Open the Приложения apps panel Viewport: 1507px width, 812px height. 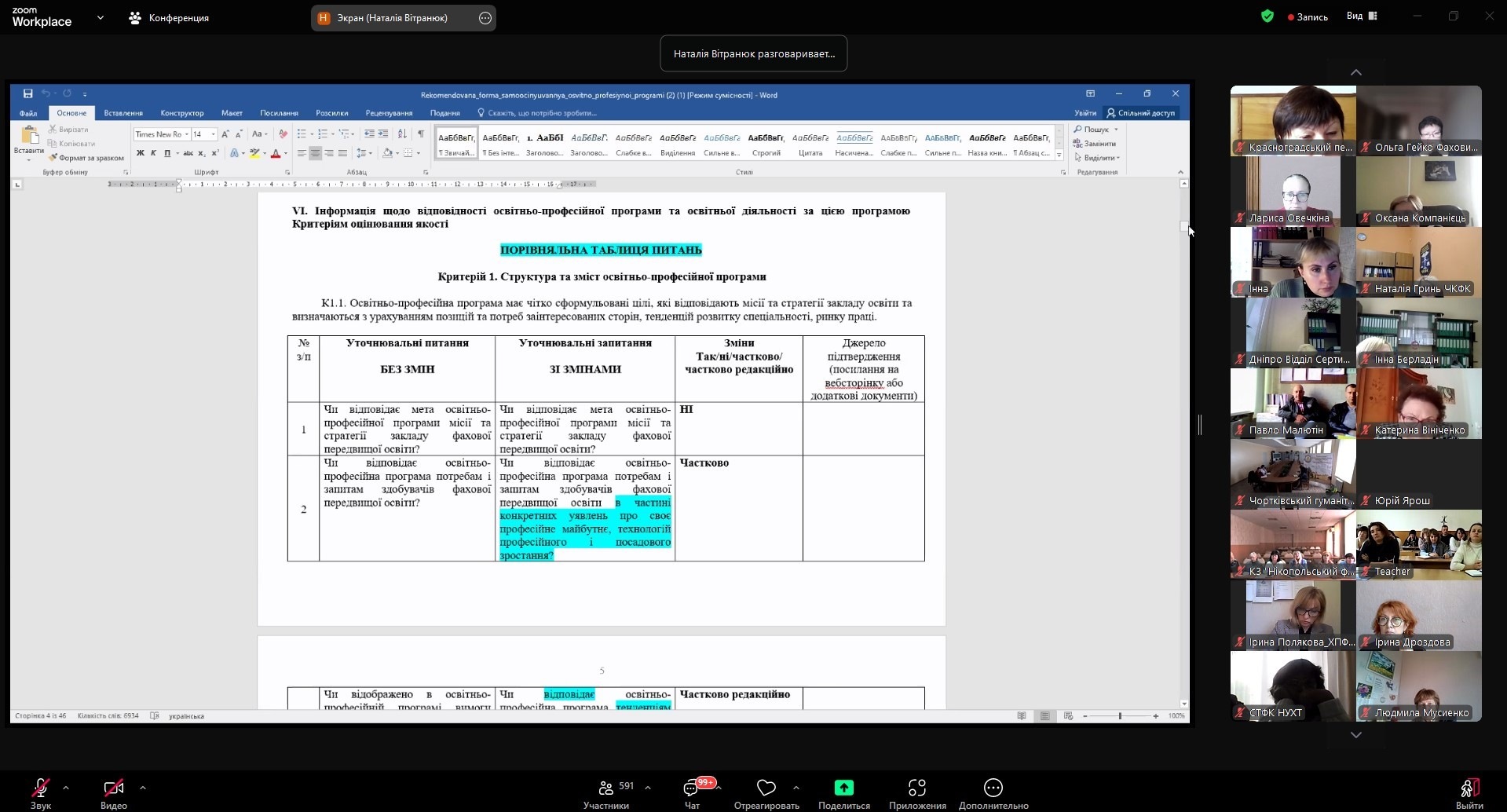coord(916,788)
